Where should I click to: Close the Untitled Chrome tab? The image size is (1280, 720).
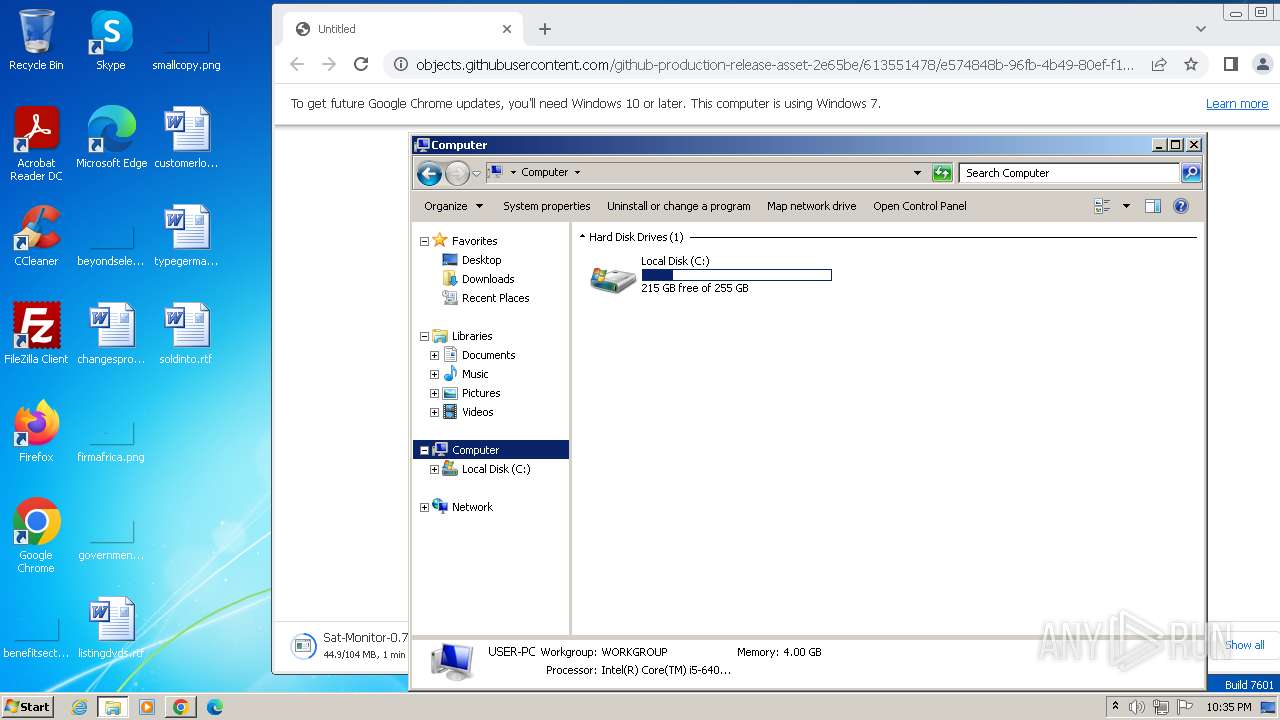507,29
